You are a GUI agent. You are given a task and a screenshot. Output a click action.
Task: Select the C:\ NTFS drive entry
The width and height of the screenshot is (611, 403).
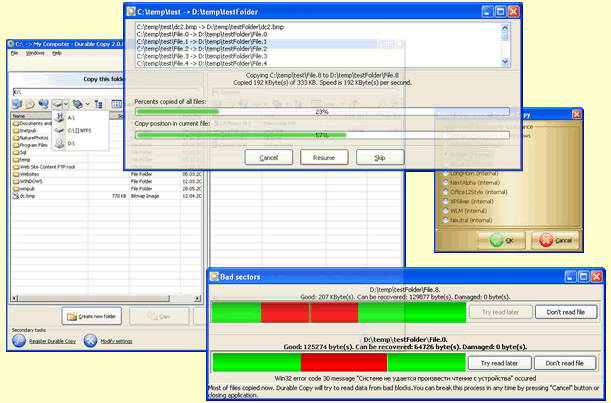[x=80, y=131]
